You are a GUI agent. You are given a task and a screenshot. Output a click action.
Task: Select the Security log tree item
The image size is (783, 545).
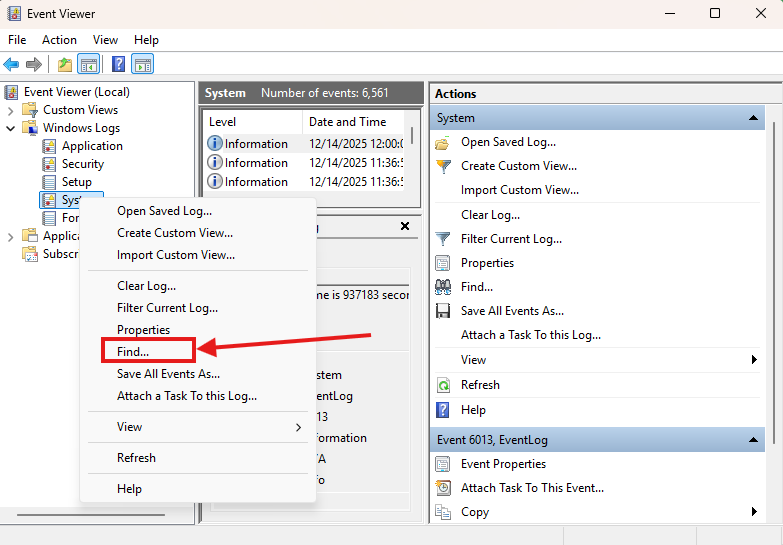click(x=83, y=164)
